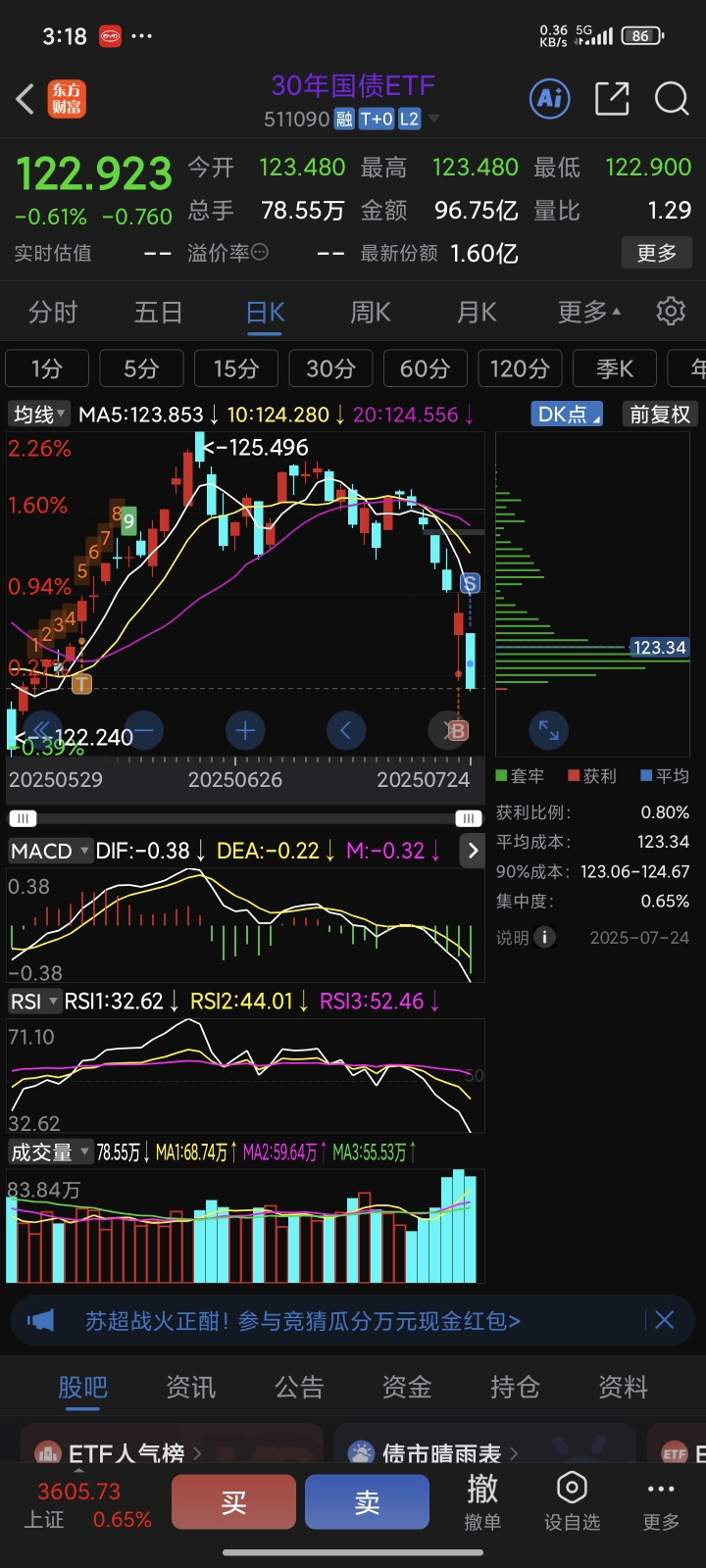The width and height of the screenshot is (706, 1568).
Task: Switch to 分时 tab
Action: tap(53, 312)
